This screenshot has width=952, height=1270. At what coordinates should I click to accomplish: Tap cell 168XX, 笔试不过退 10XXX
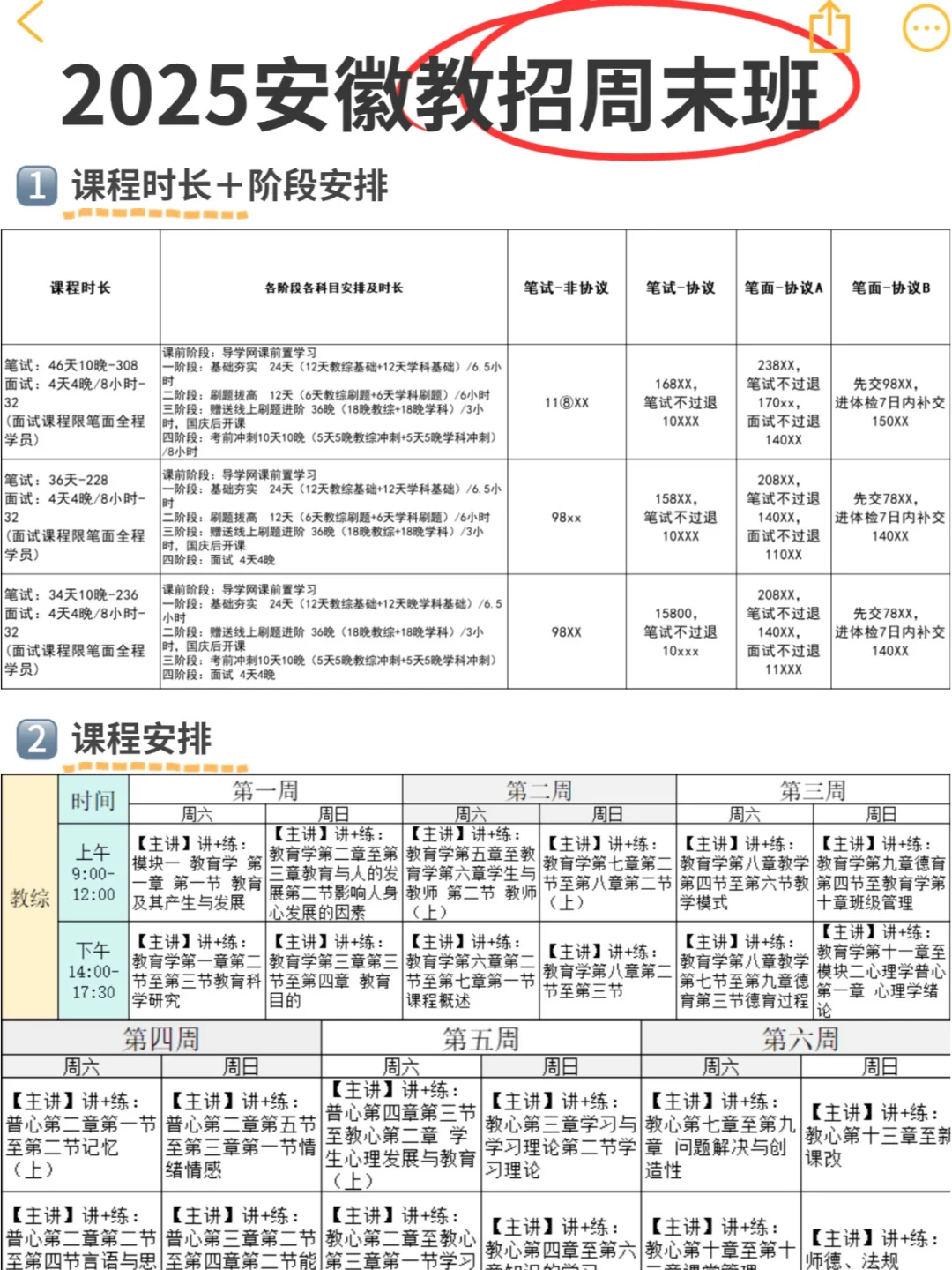click(x=681, y=402)
